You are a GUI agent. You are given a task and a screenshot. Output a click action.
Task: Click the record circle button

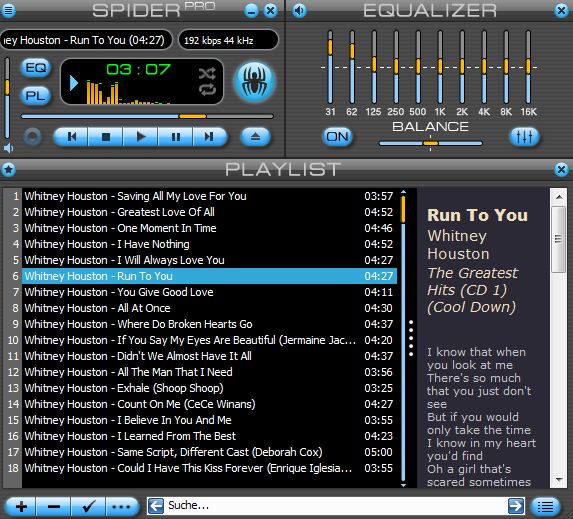point(33,137)
